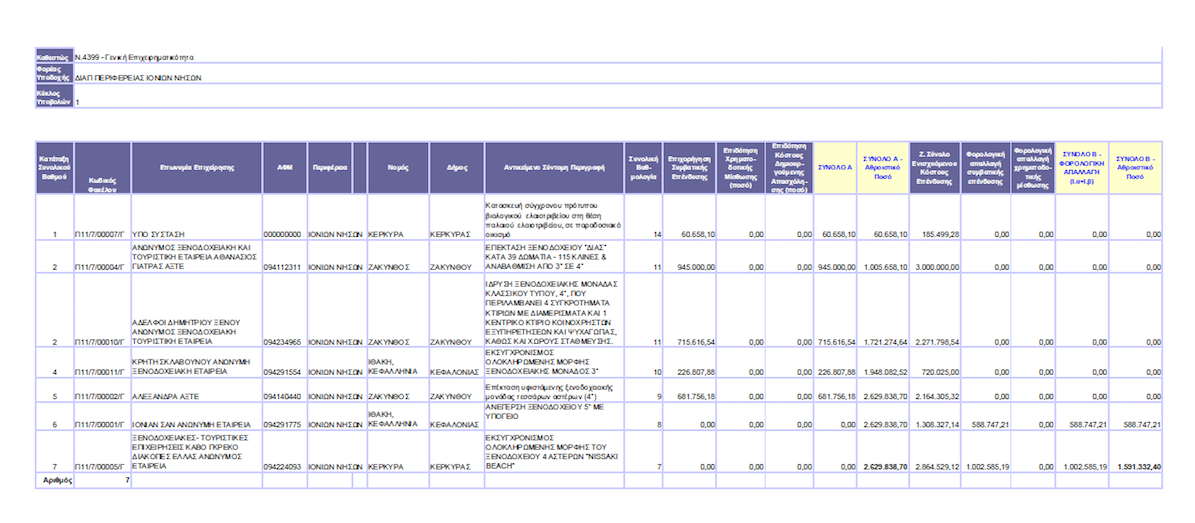
Task: Select 'ΔΙΑΠ ΠΕΡΙΦΕΡΕΙΑΣ ΙΟΝΙΩΝ ΝΗΣΩΝ' text
Action: [x=138, y=78]
